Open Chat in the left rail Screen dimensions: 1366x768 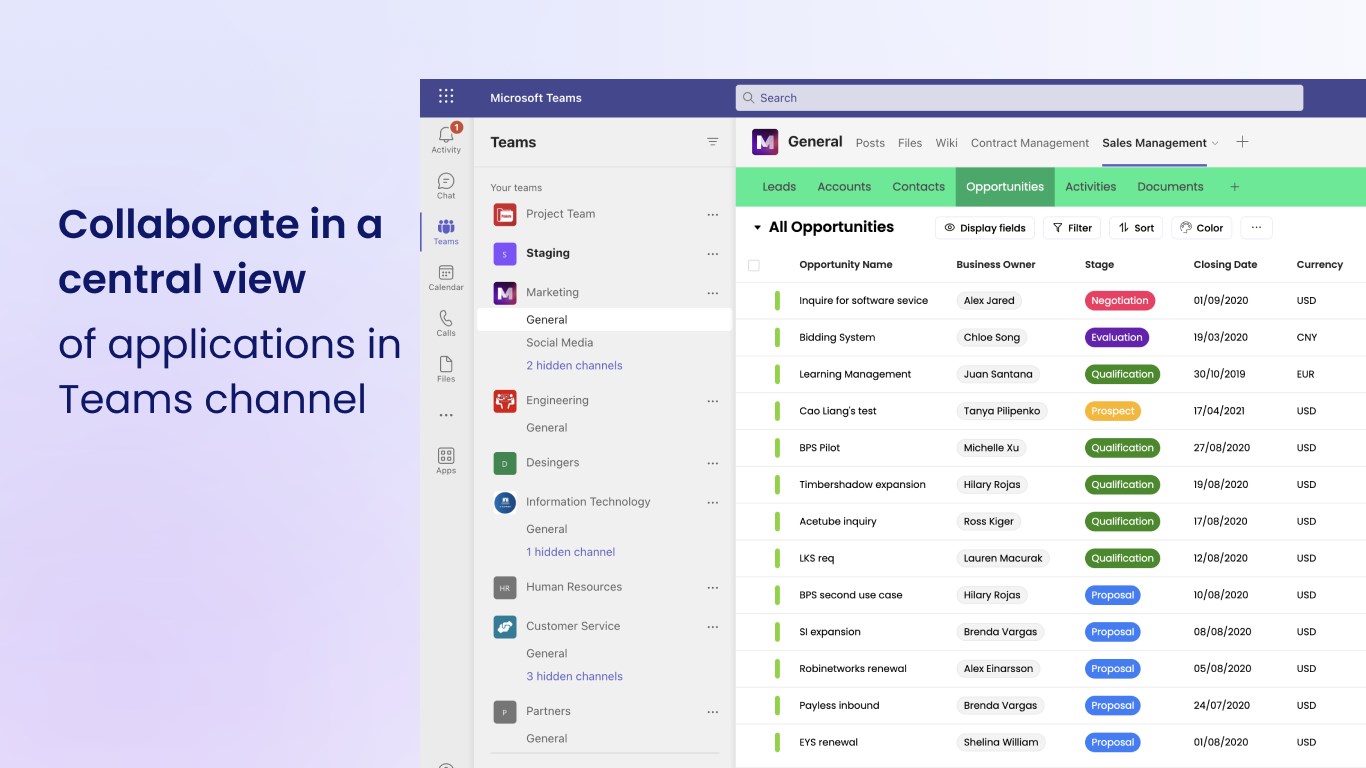click(x=446, y=186)
